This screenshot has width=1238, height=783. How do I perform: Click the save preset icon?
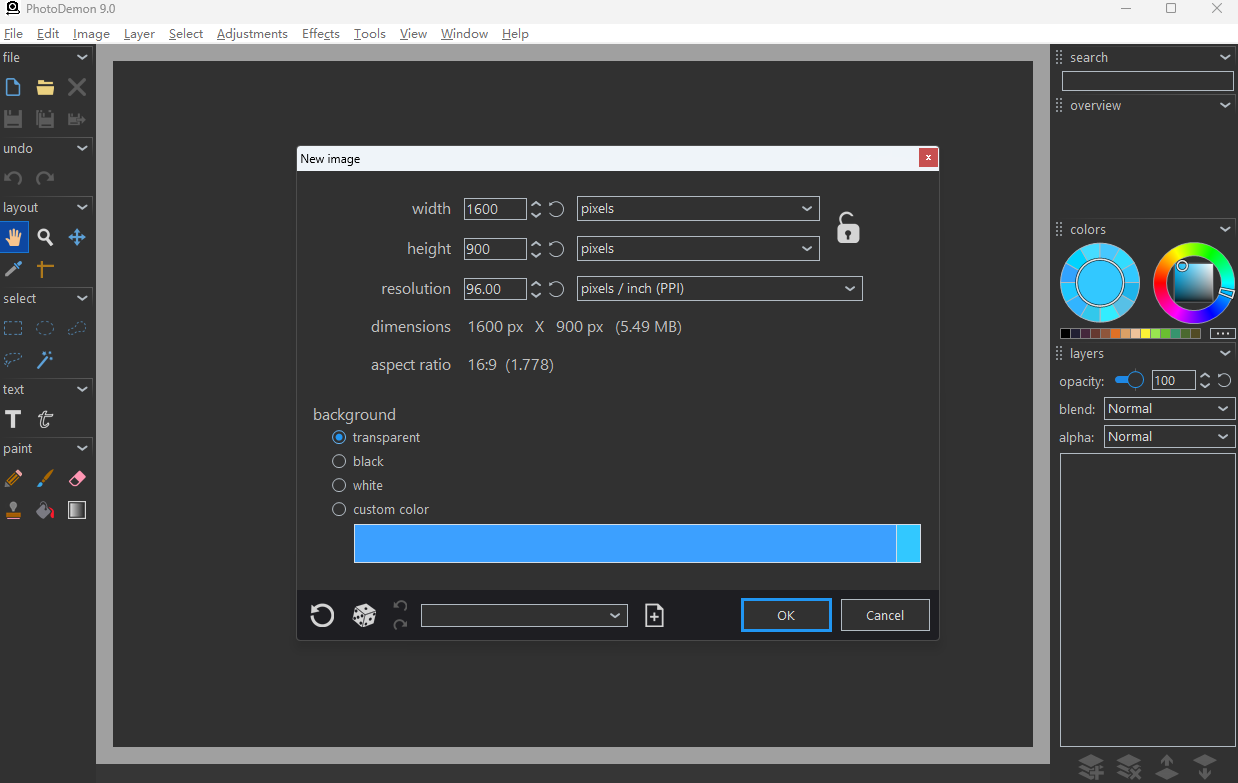654,615
